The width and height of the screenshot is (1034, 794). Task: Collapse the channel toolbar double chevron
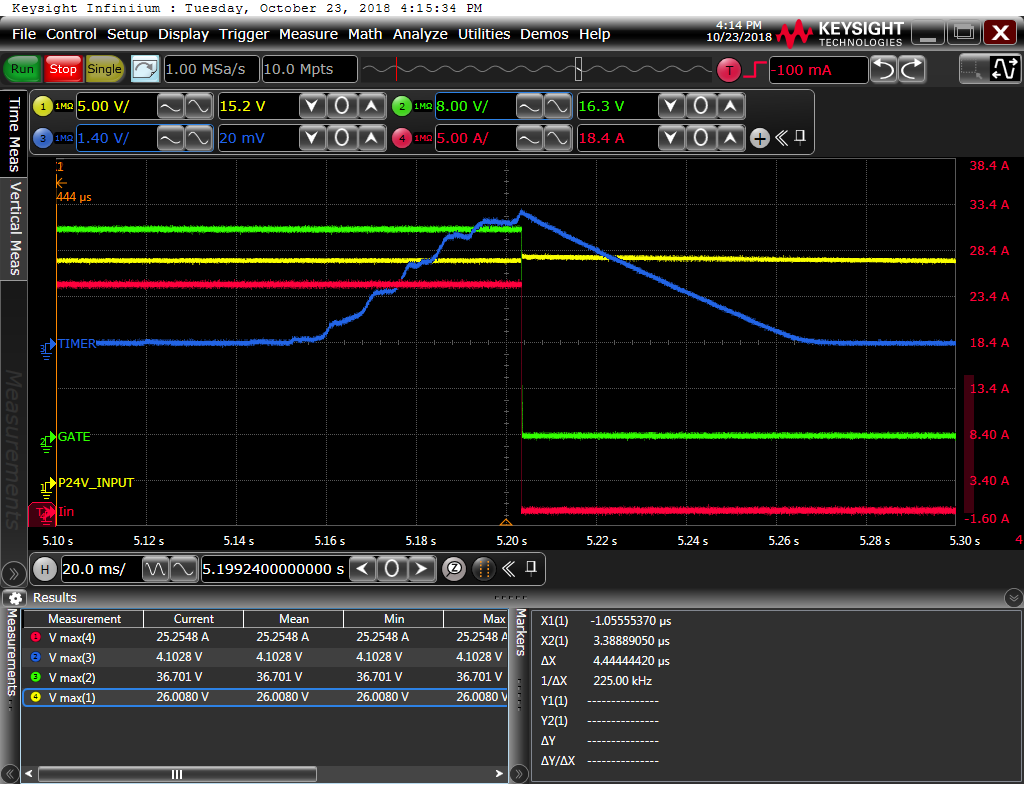[781, 138]
